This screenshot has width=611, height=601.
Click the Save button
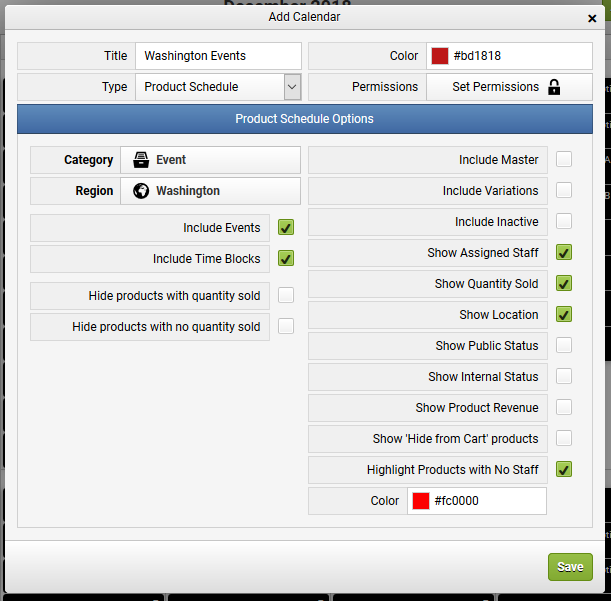(570, 567)
